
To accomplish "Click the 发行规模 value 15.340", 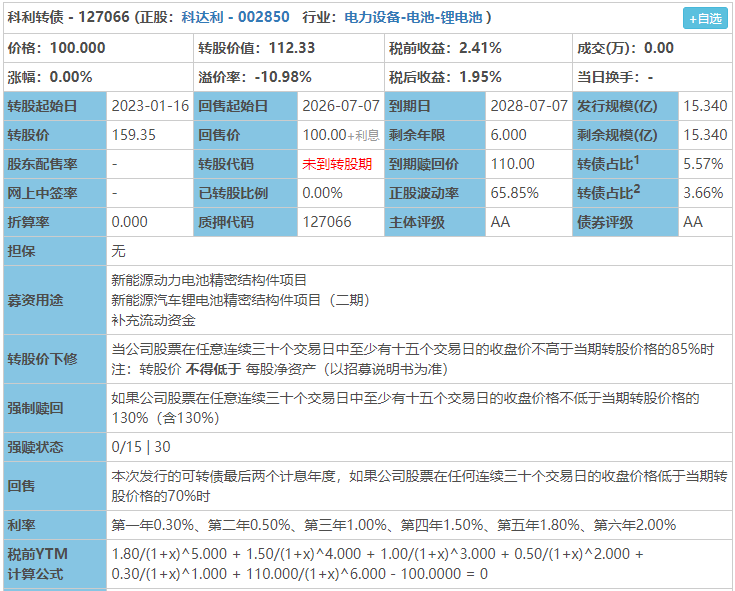I will coord(705,106).
